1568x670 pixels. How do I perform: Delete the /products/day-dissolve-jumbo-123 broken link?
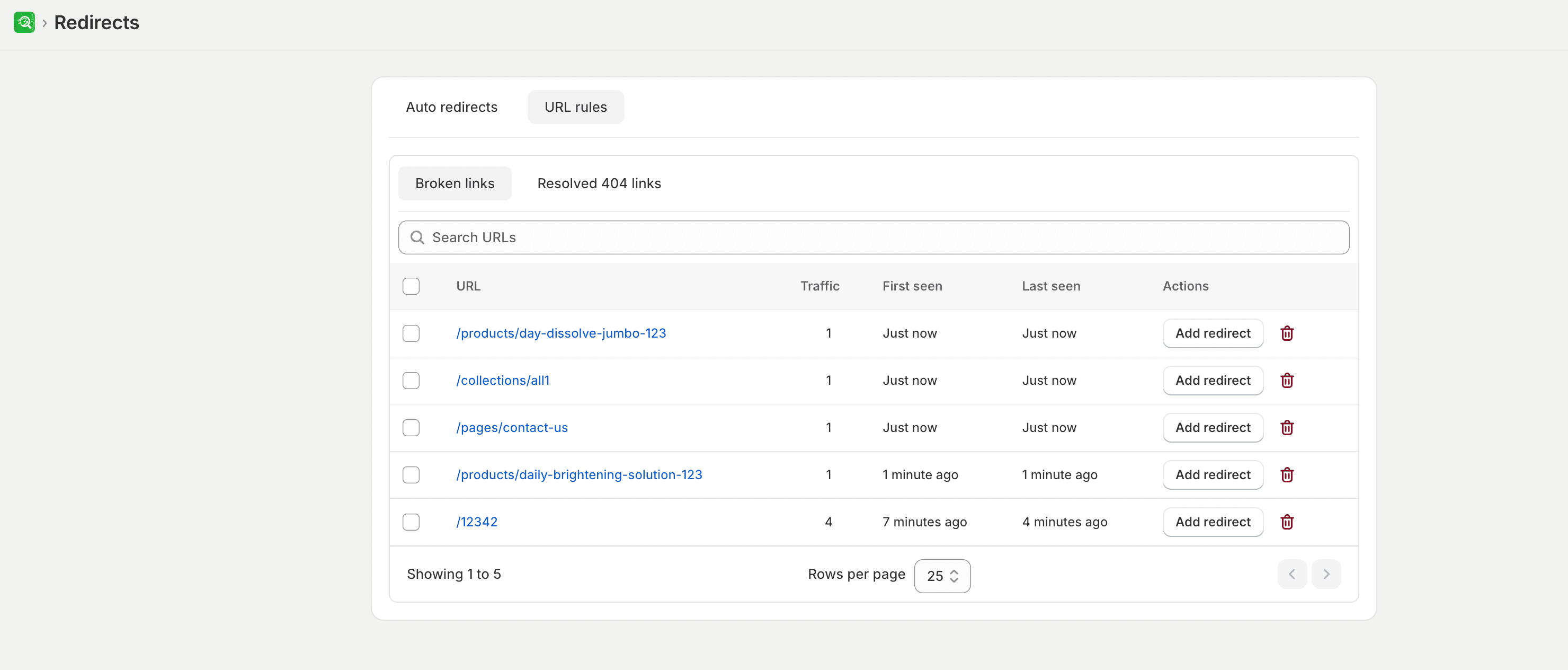[1287, 333]
